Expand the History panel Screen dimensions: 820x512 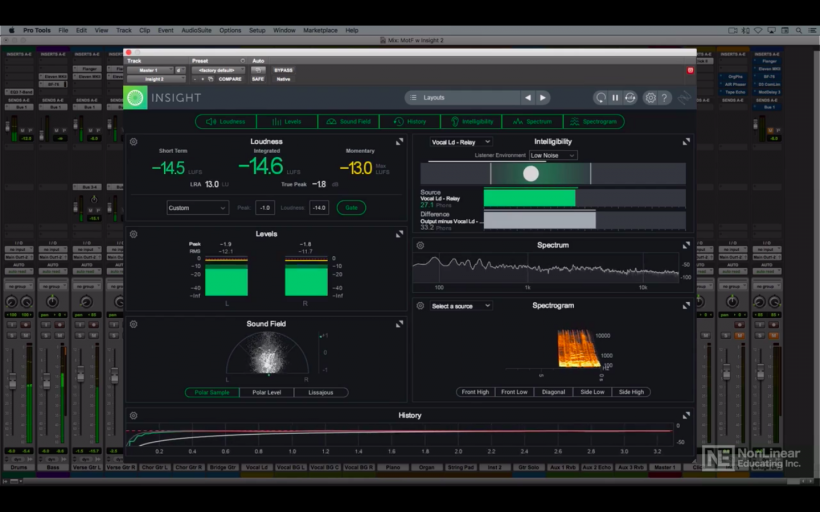tap(686, 415)
